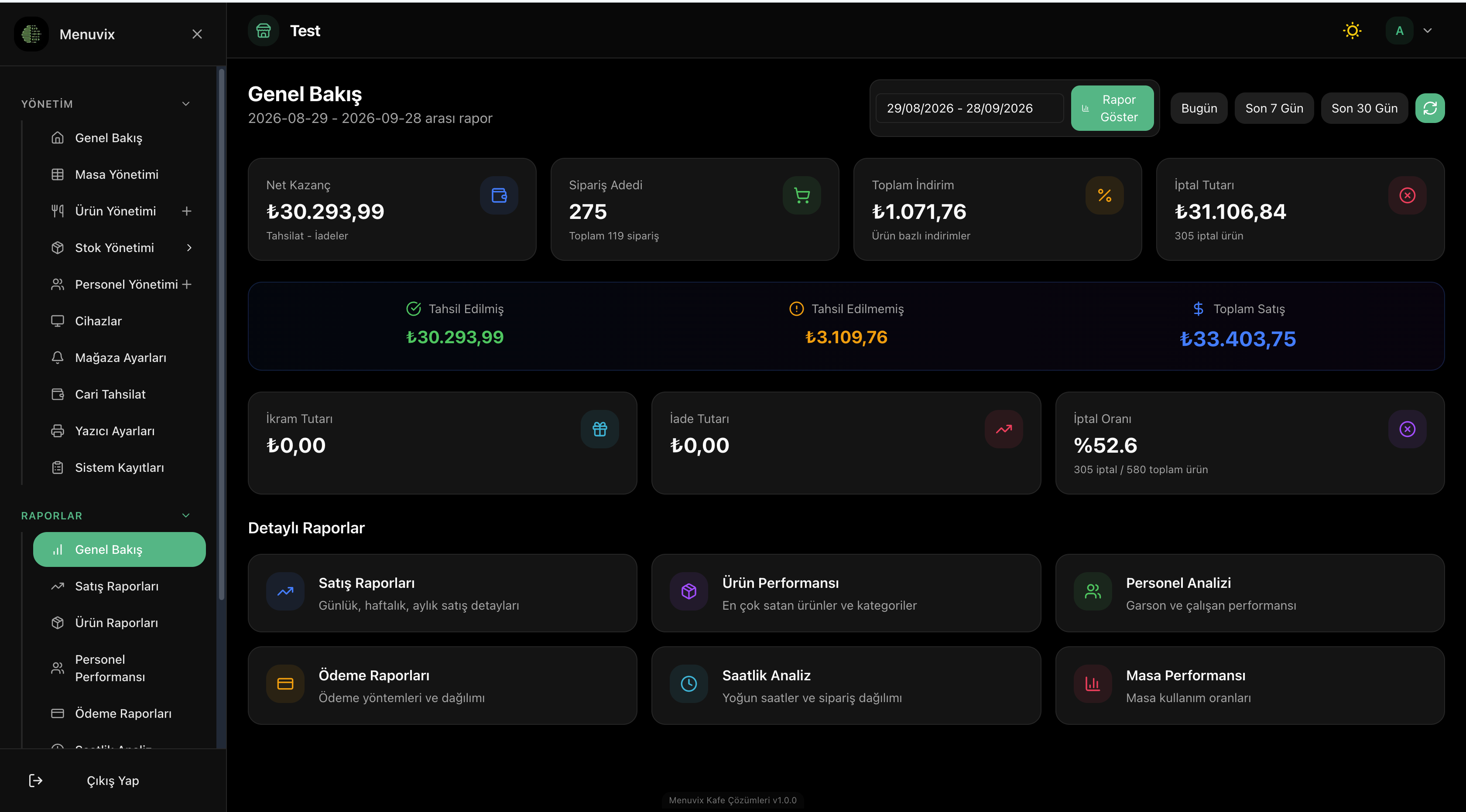Open Sistem Kayıtları in the sidebar
Viewport: 1466px width, 812px height.
click(x=120, y=467)
